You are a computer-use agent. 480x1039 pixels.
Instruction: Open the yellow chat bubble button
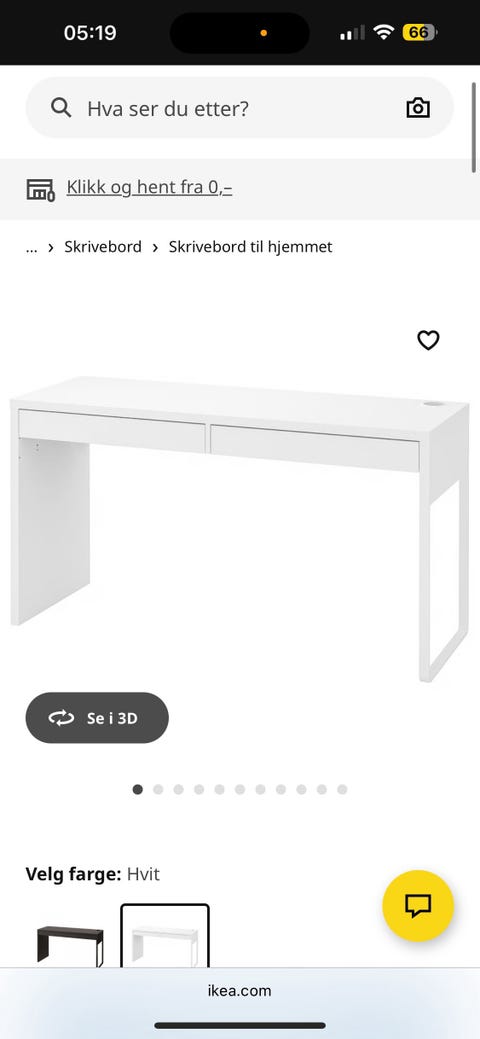coord(418,905)
